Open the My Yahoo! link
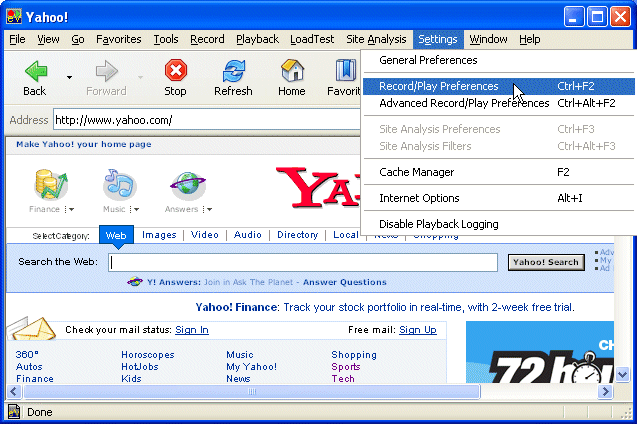This screenshot has height=424, width=637. click(x=251, y=367)
